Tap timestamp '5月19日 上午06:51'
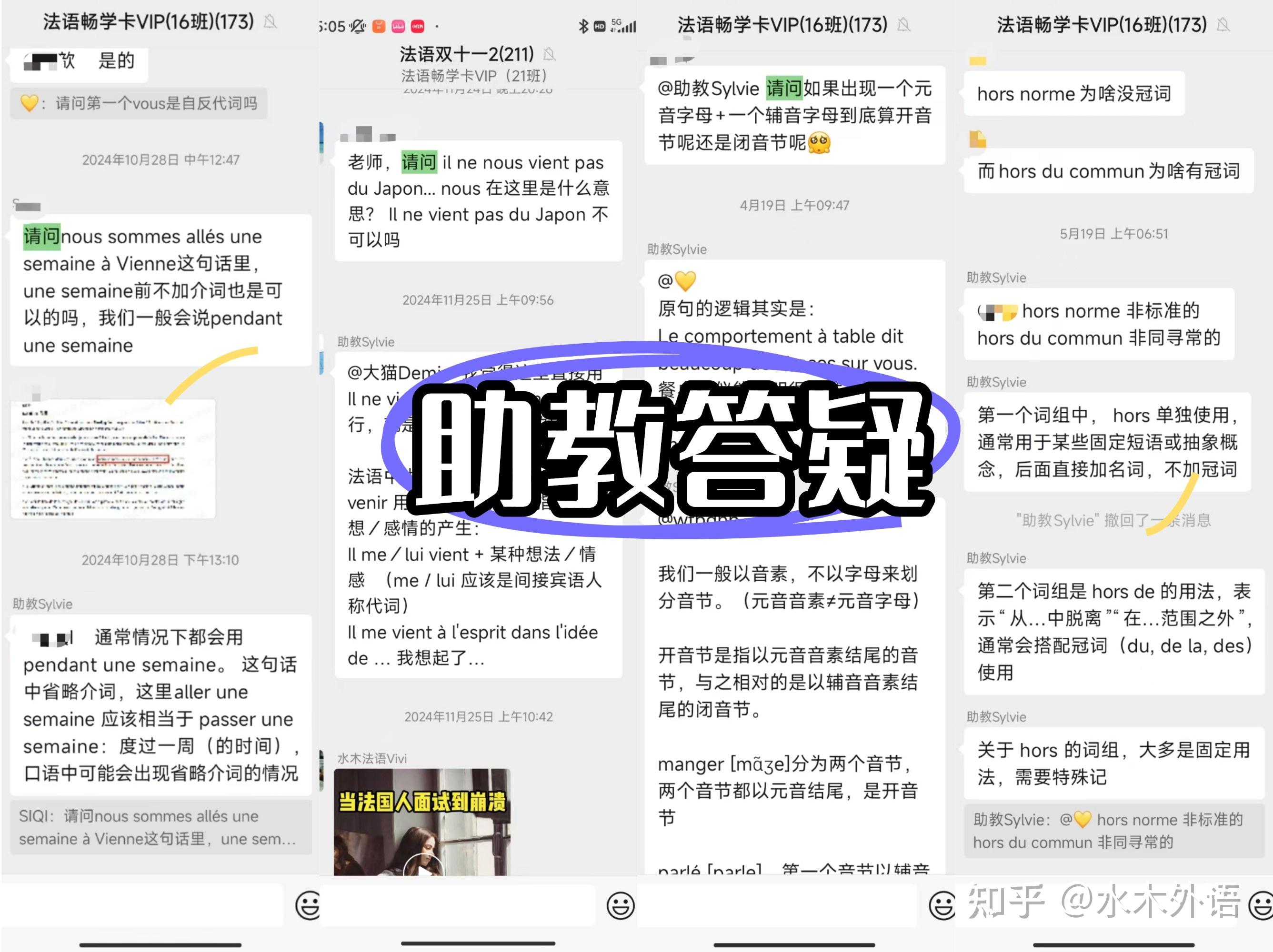This screenshot has width=1273, height=952. [x=1113, y=234]
